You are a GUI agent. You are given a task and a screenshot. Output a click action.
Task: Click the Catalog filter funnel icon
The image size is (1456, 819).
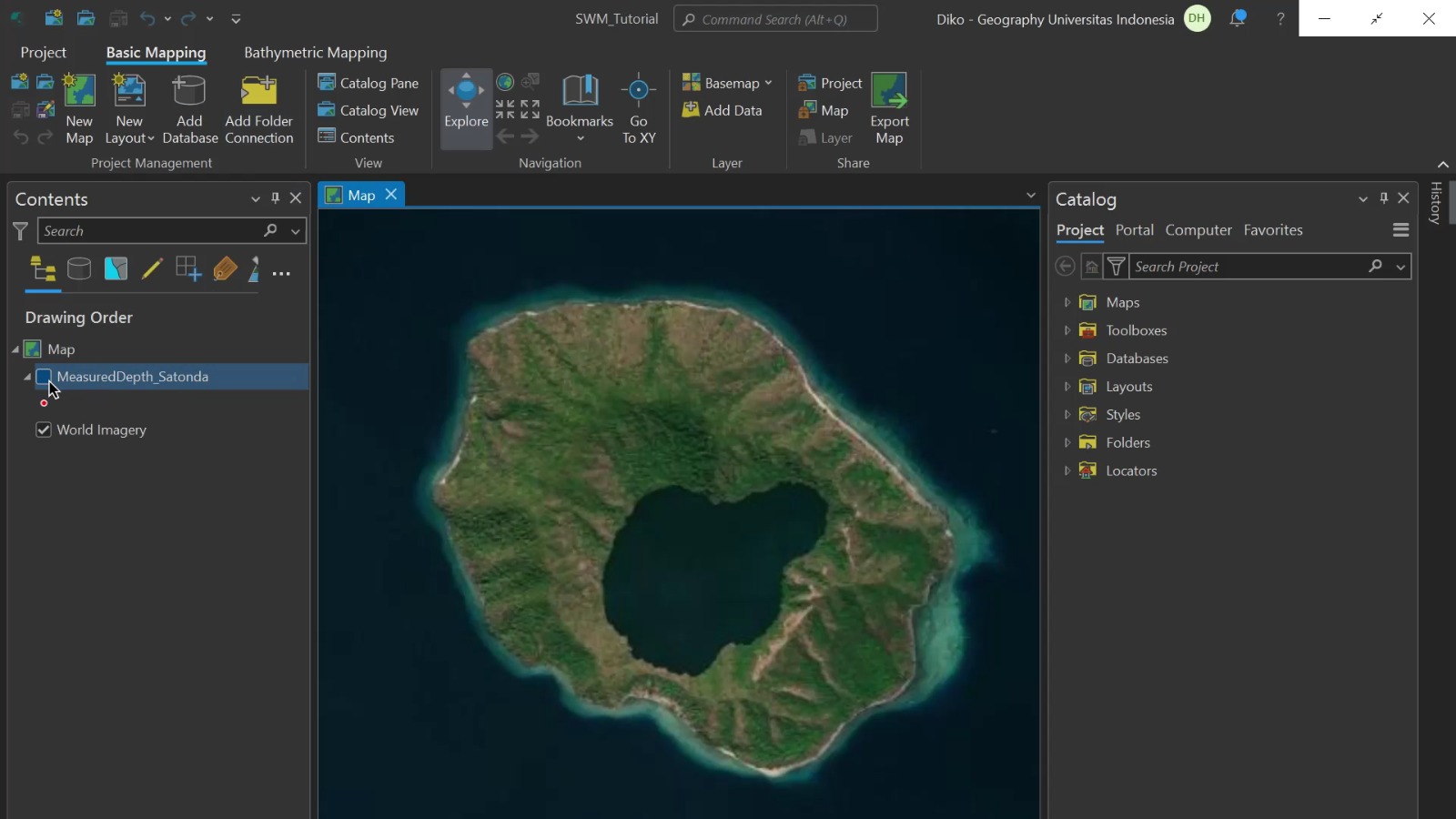coord(1116,267)
